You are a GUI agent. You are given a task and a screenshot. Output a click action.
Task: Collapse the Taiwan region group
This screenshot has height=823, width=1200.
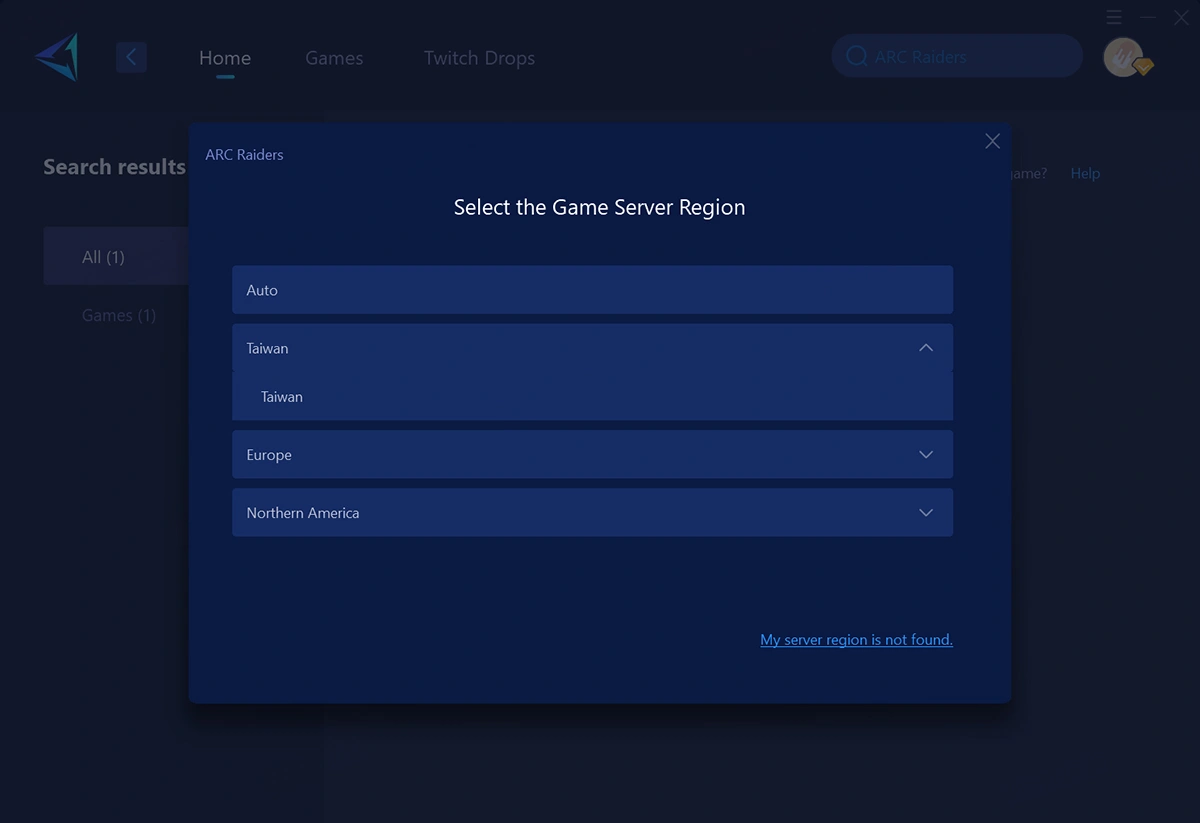pyautogui.click(x=925, y=348)
